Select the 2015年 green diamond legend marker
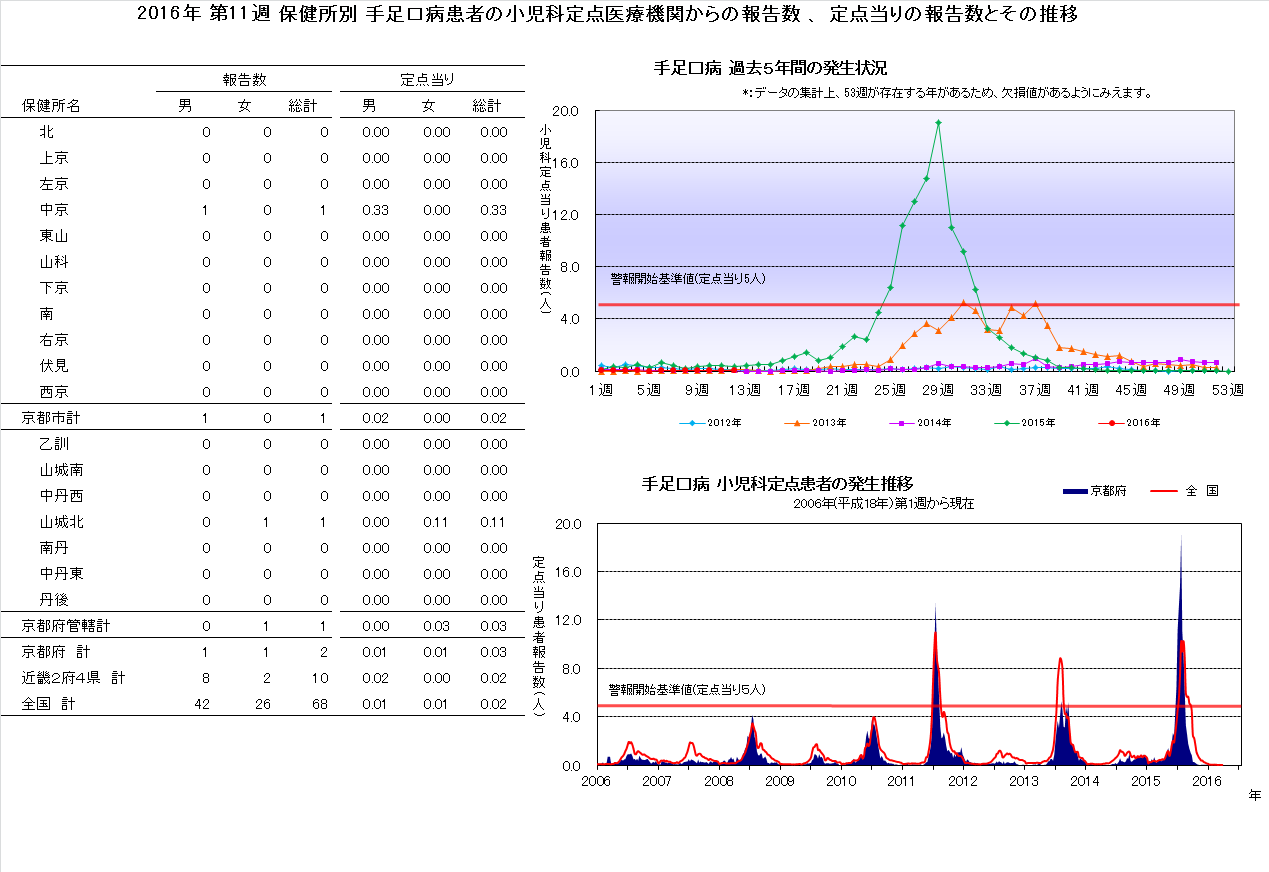 point(1010,423)
